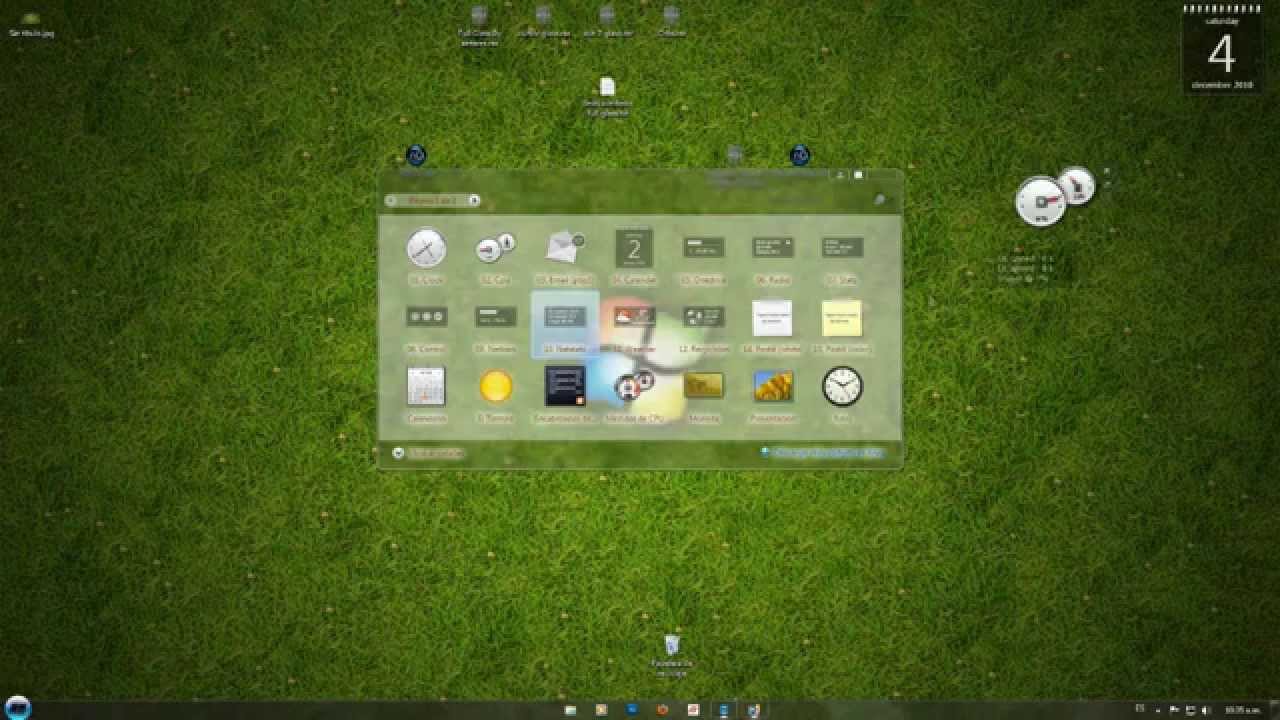Go to next gadget gallery page
Viewport: 1280px width, 720px height.
474,200
